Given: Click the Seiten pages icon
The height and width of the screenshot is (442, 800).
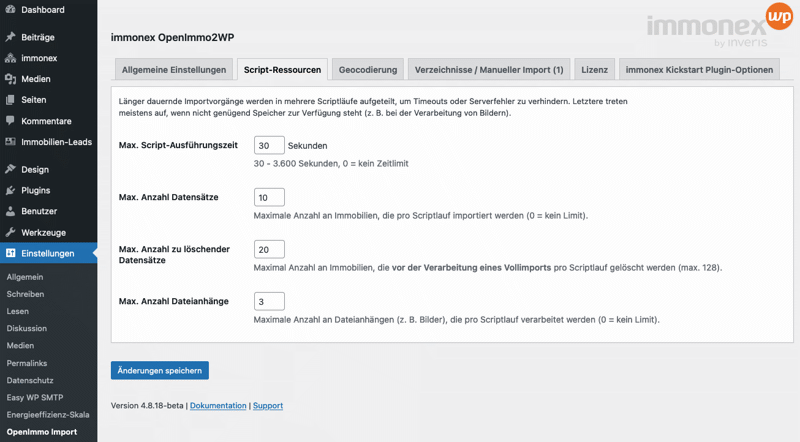Looking at the screenshot, I should click(10, 100).
